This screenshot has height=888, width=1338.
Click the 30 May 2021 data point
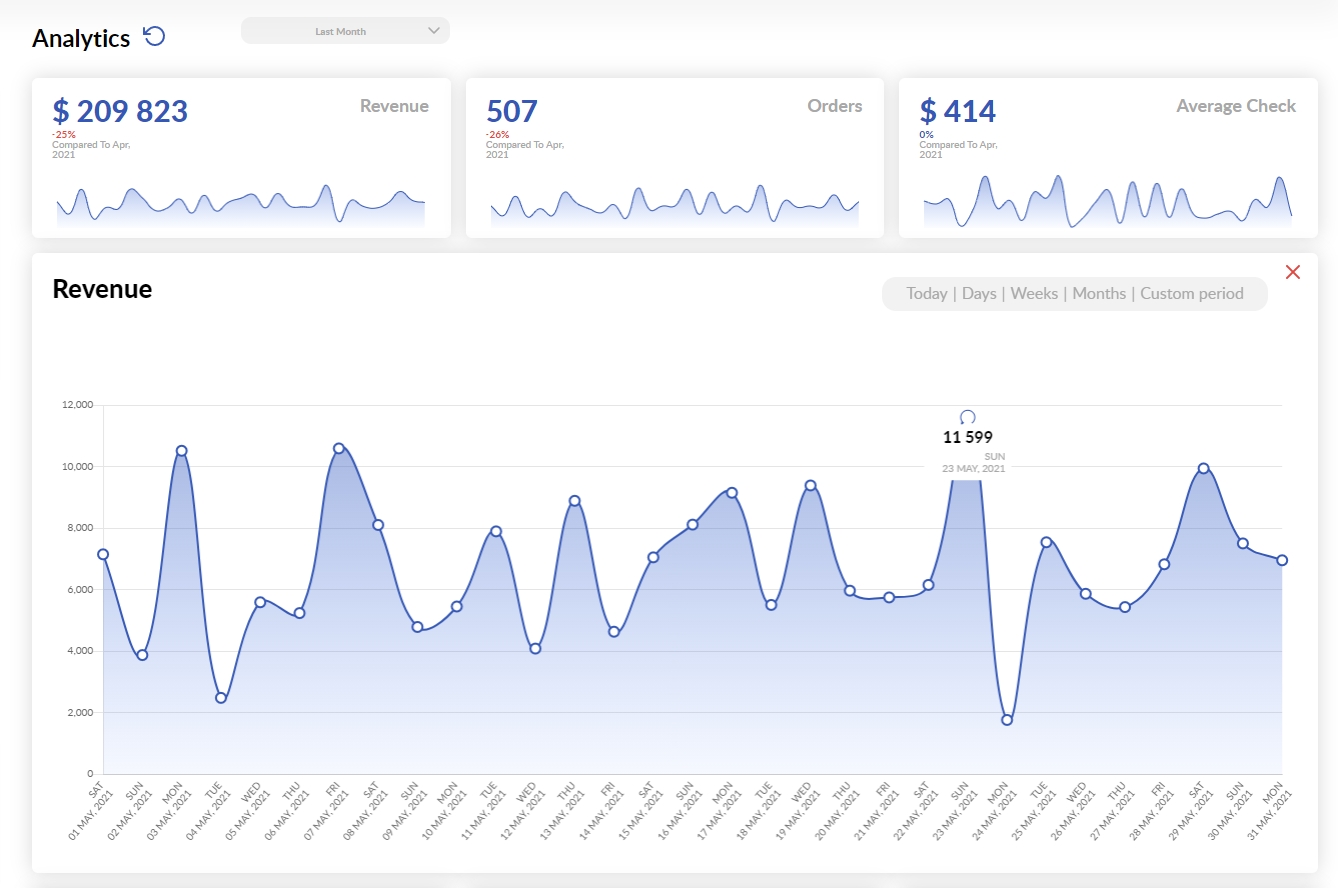(1243, 543)
